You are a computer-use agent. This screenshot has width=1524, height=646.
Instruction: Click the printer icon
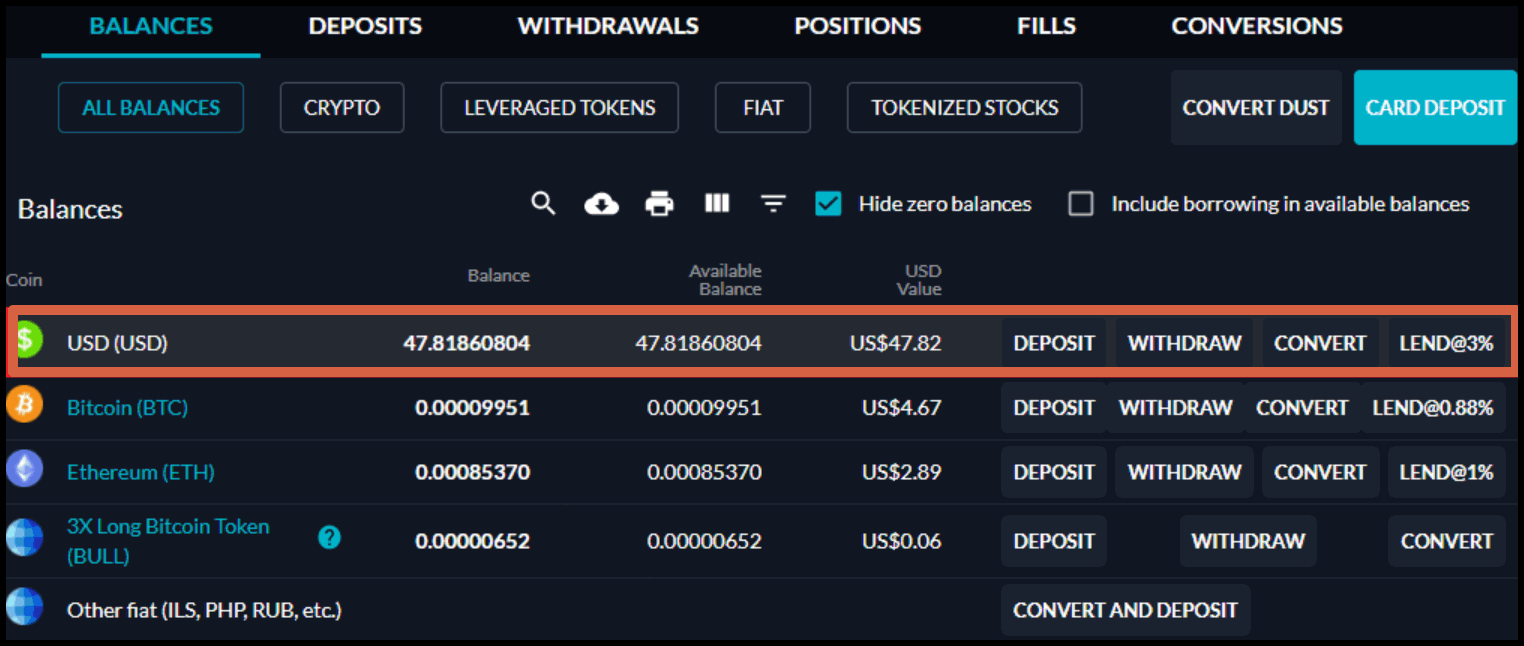[x=659, y=204]
